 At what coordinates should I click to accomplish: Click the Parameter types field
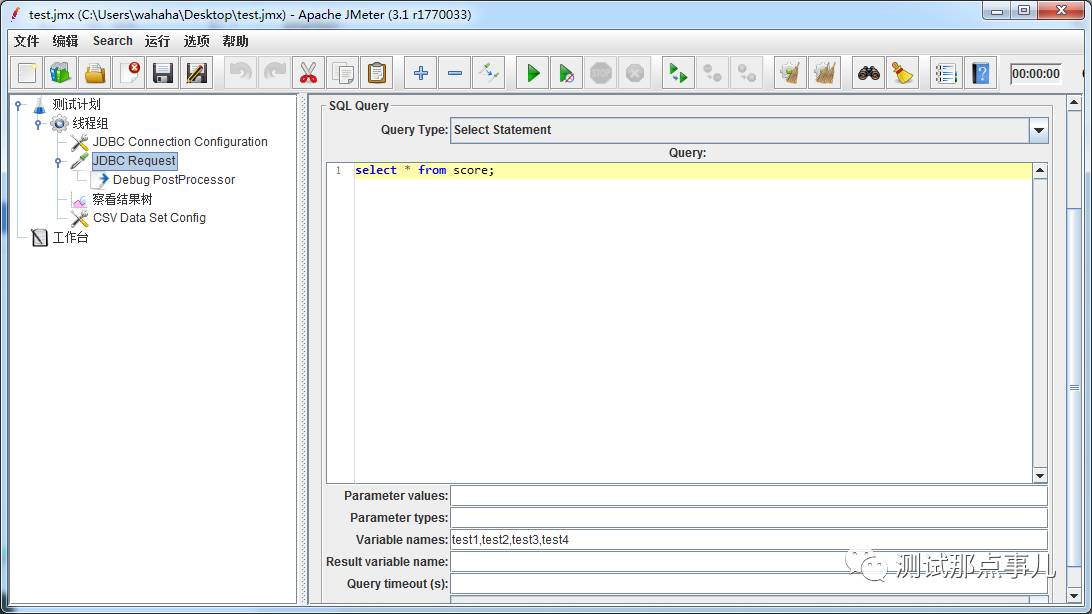749,518
